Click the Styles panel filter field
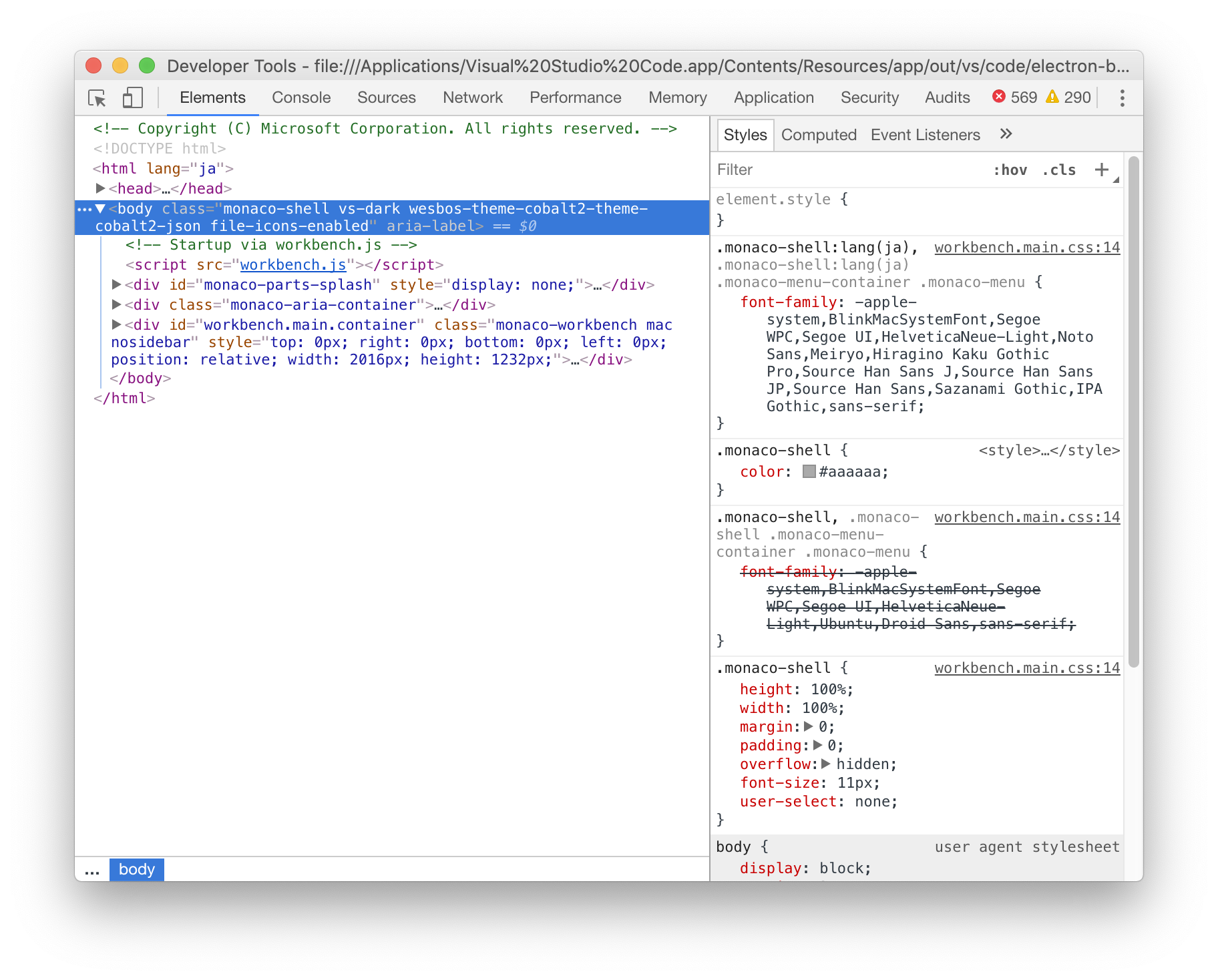The height and width of the screenshot is (980, 1218). pos(801,170)
